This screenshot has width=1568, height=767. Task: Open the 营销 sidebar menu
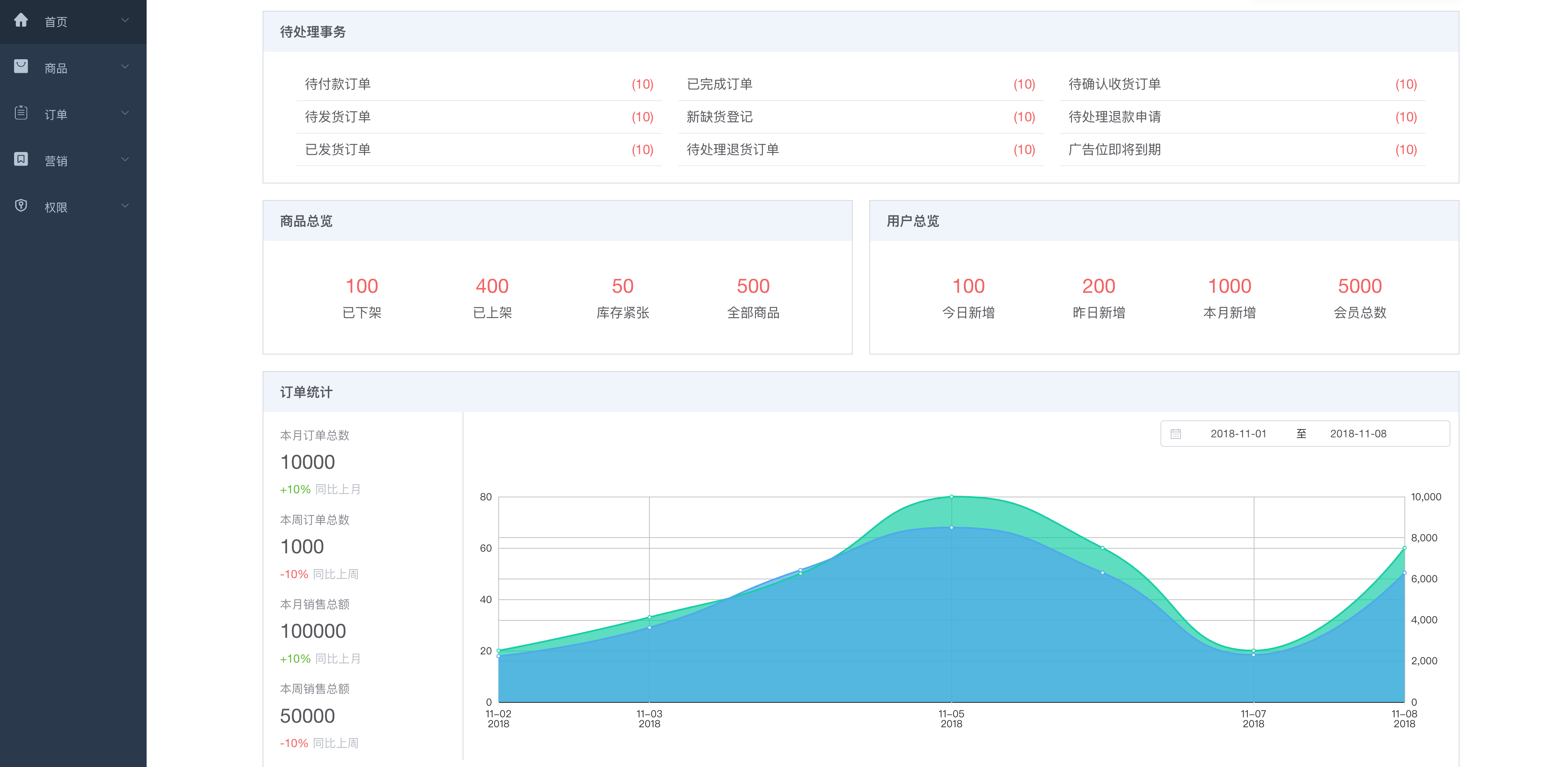pyautogui.click(x=73, y=160)
